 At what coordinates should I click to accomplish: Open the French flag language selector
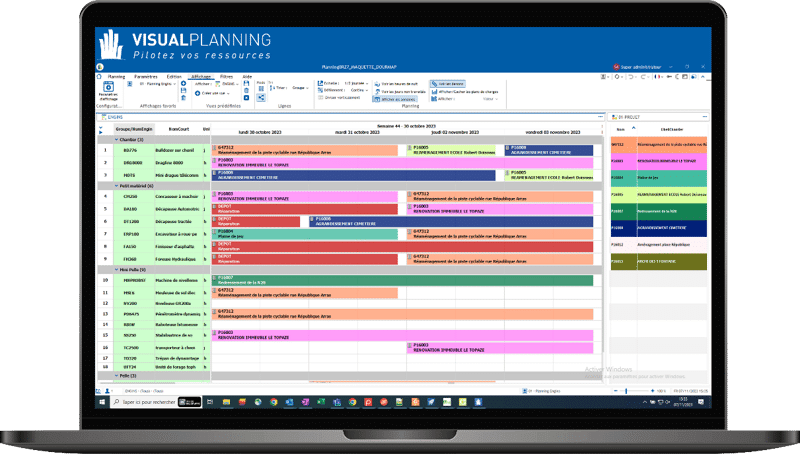[657, 77]
